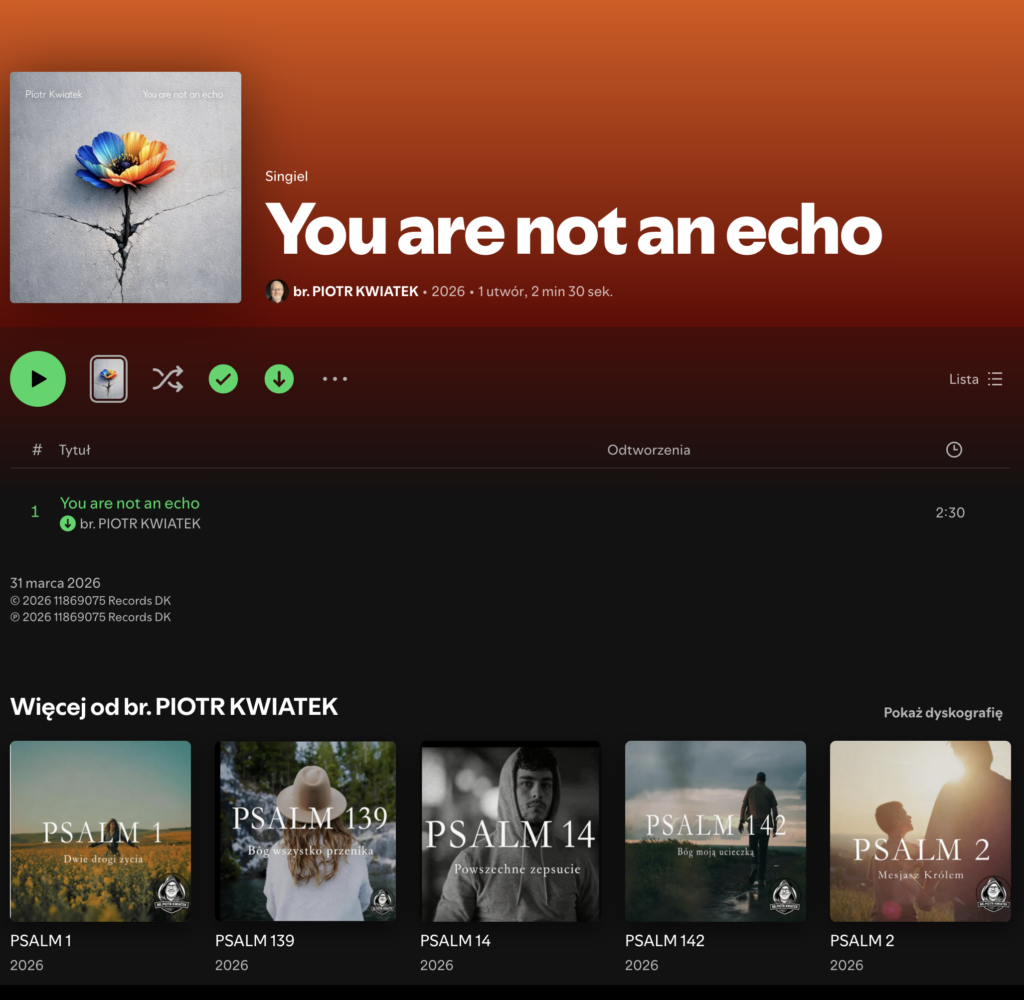1024x1000 pixels.
Task: Click the artist avatar next to br. PIOTR KWIATEK
Action: [277, 291]
